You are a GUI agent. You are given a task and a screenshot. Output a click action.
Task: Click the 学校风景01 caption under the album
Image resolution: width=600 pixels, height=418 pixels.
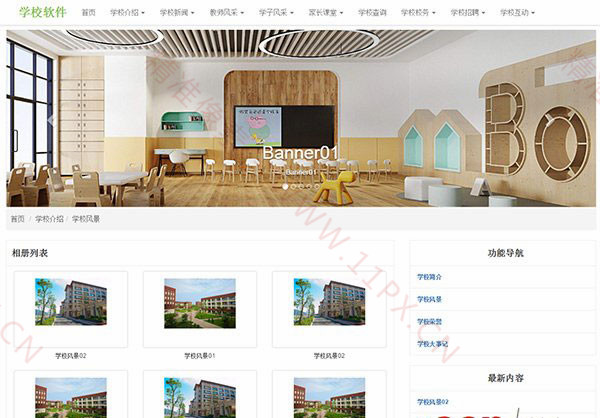tap(200, 356)
